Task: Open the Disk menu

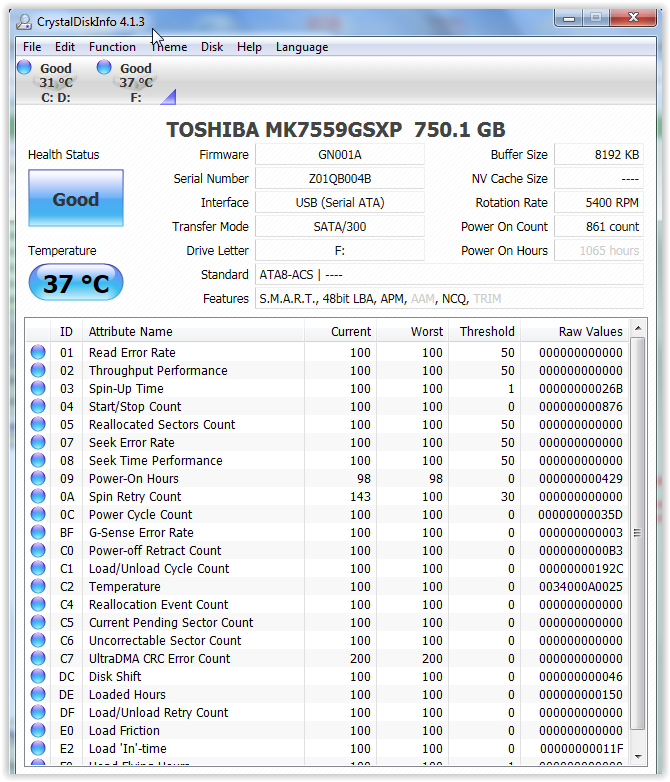Action: point(212,47)
